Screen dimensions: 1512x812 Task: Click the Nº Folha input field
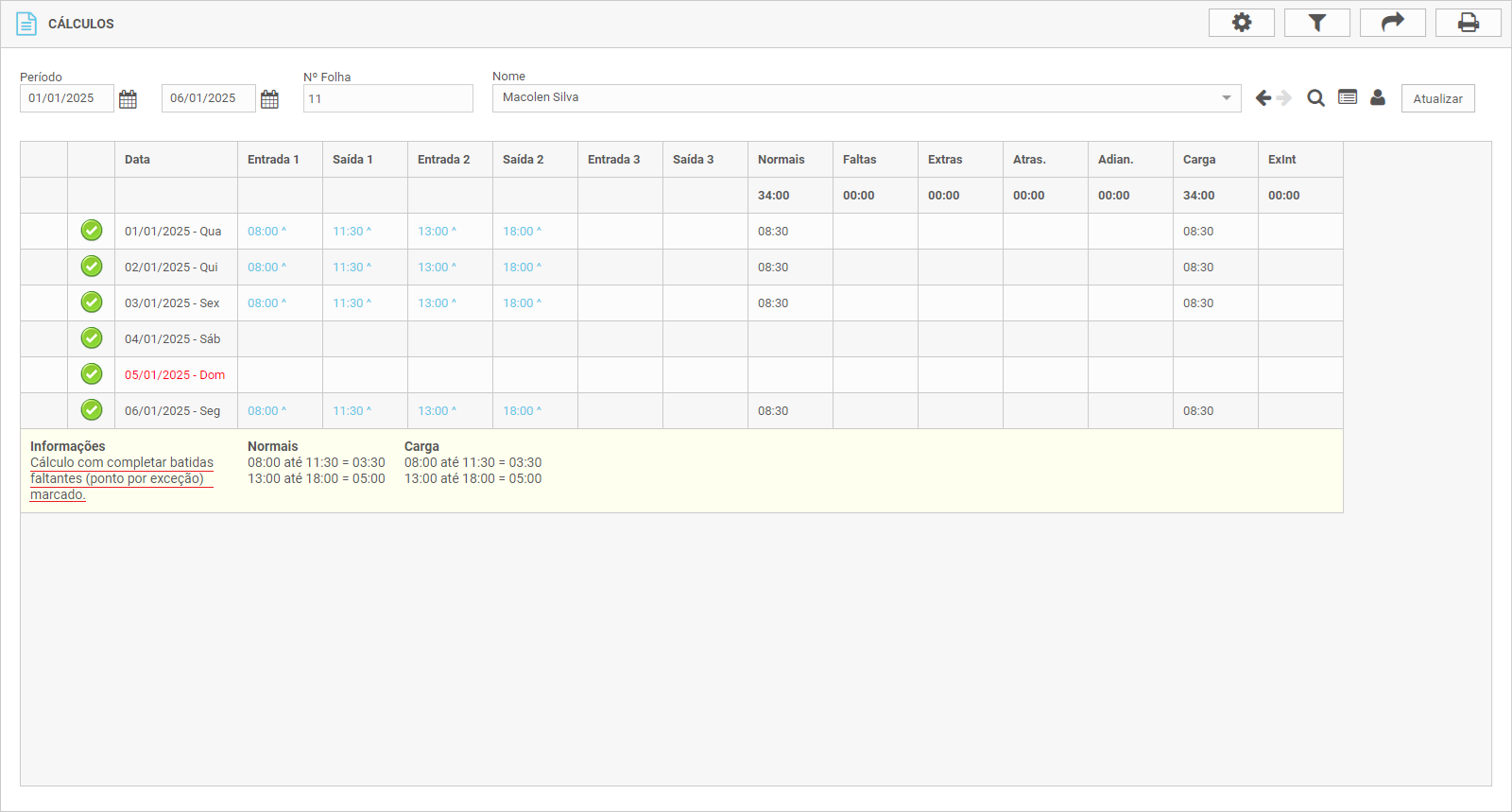387,99
